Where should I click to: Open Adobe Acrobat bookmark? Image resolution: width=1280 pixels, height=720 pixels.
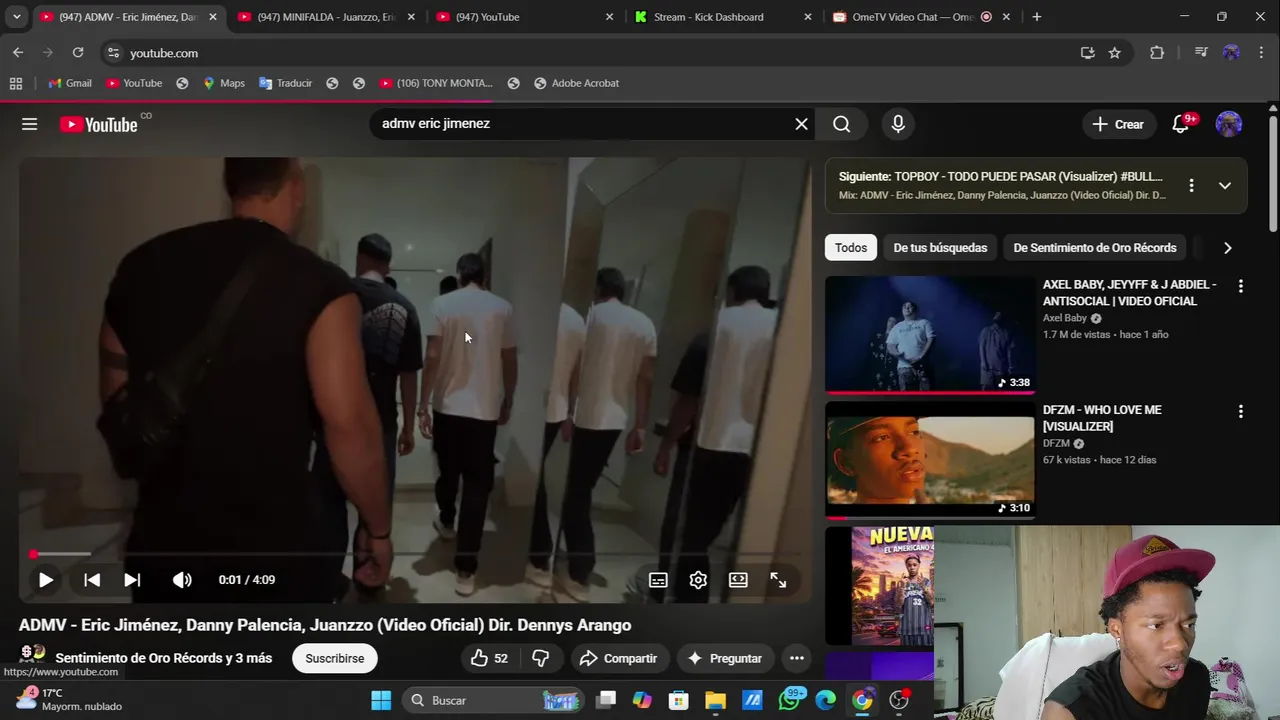[577, 83]
